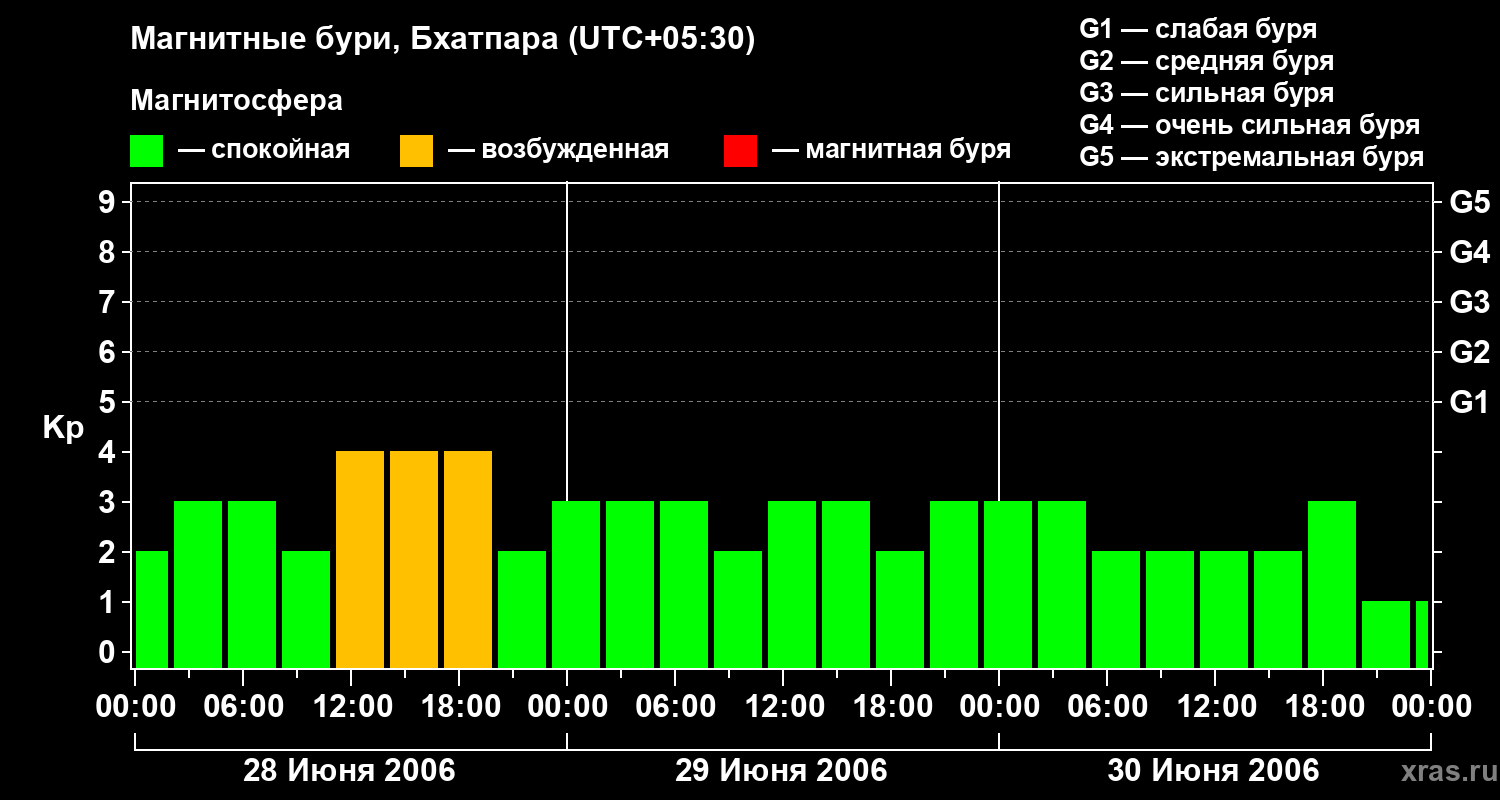This screenshot has width=1500, height=800.
Task: Click the G5 storm level axis label
Action: point(1469,202)
